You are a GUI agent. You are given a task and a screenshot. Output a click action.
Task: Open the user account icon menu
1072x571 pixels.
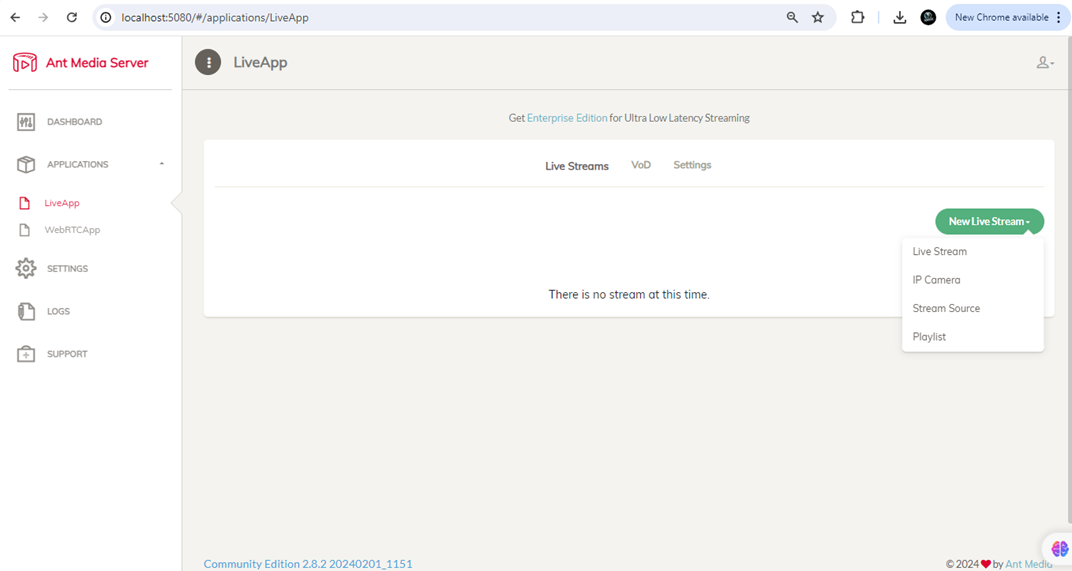(1044, 63)
